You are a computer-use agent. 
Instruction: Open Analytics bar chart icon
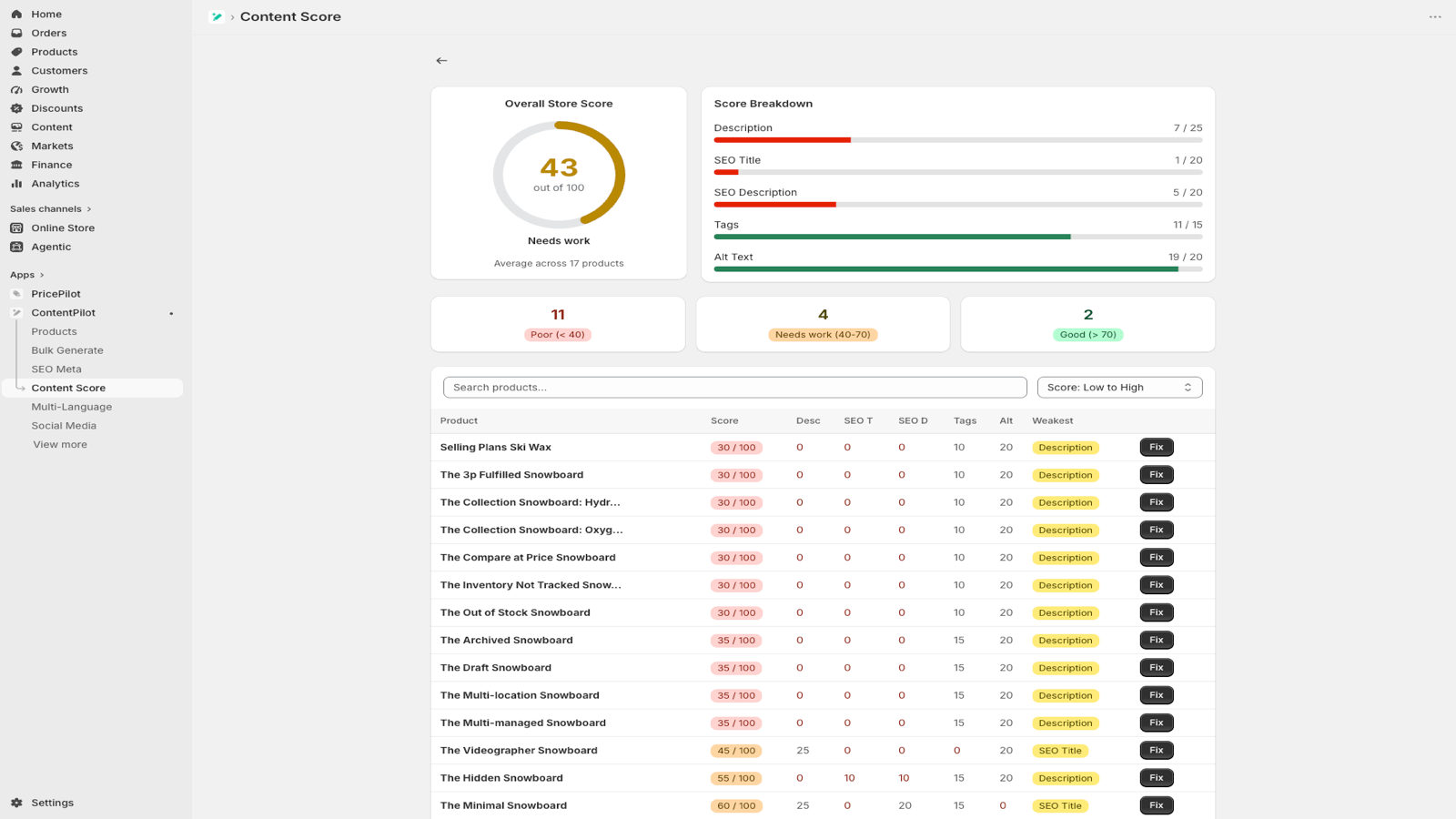pos(16,183)
